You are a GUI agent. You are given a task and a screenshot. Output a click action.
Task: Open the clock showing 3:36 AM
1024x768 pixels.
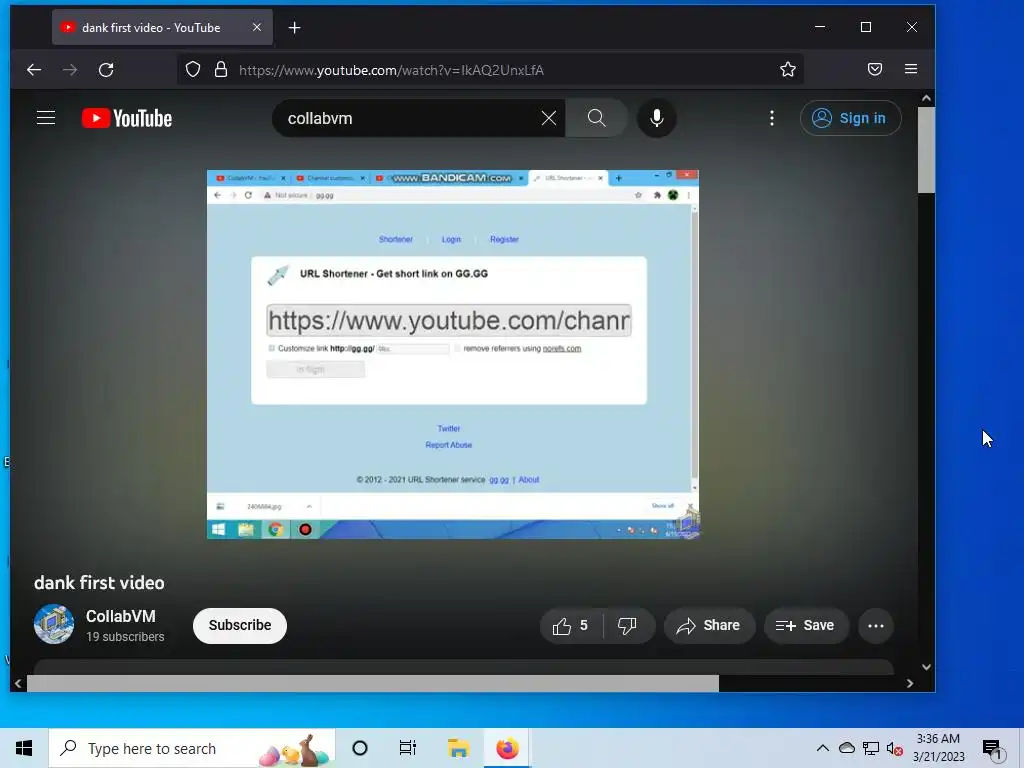point(938,748)
